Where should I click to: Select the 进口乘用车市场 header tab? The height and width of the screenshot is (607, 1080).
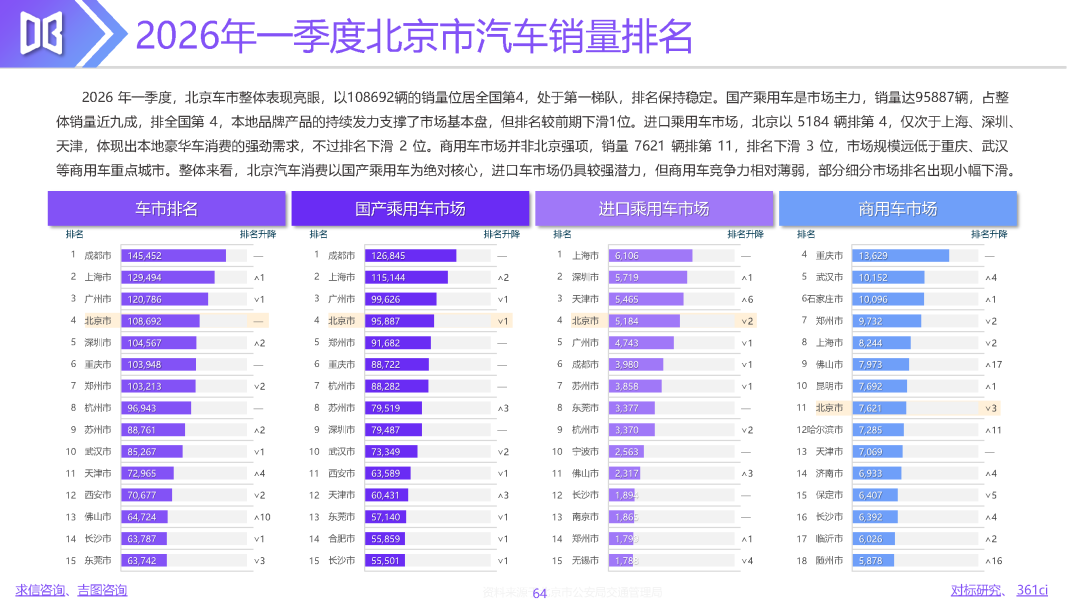[654, 209]
